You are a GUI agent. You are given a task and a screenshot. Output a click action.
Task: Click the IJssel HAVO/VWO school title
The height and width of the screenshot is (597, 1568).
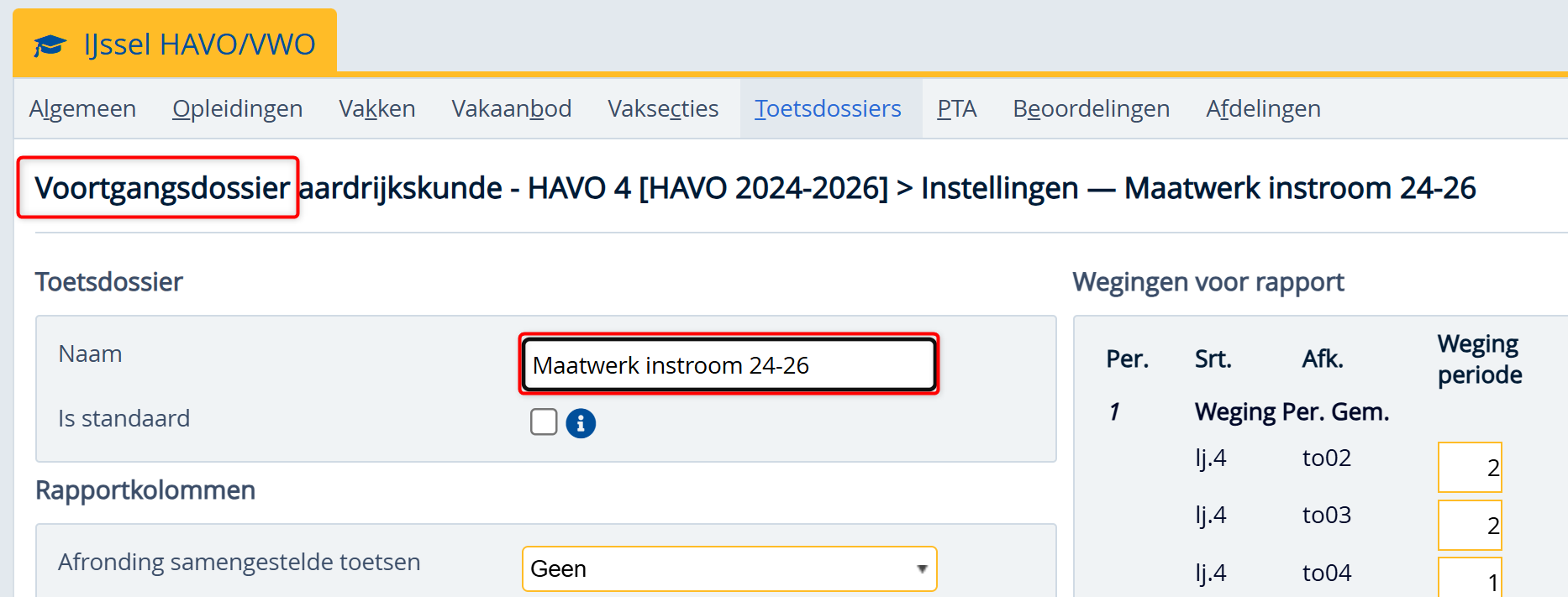199,45
